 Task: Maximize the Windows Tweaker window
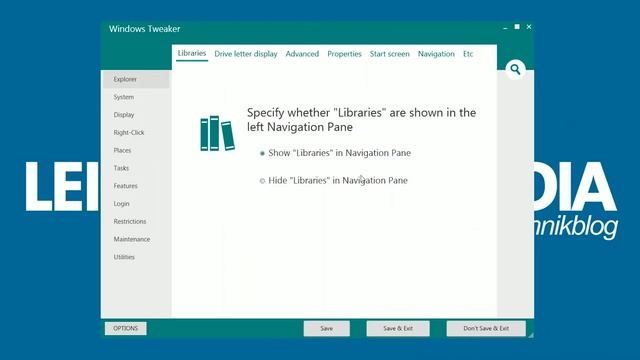tap(517, 27)
